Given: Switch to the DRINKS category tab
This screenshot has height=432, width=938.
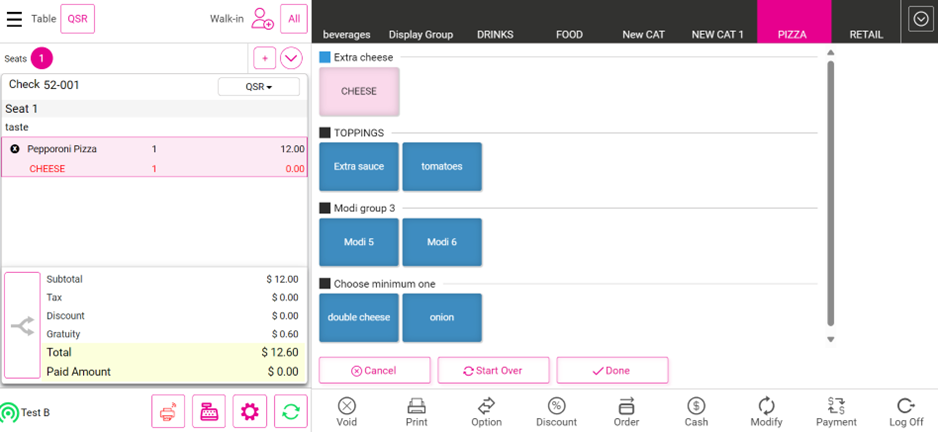Looking at the screenshot, I should click(495, 34).
